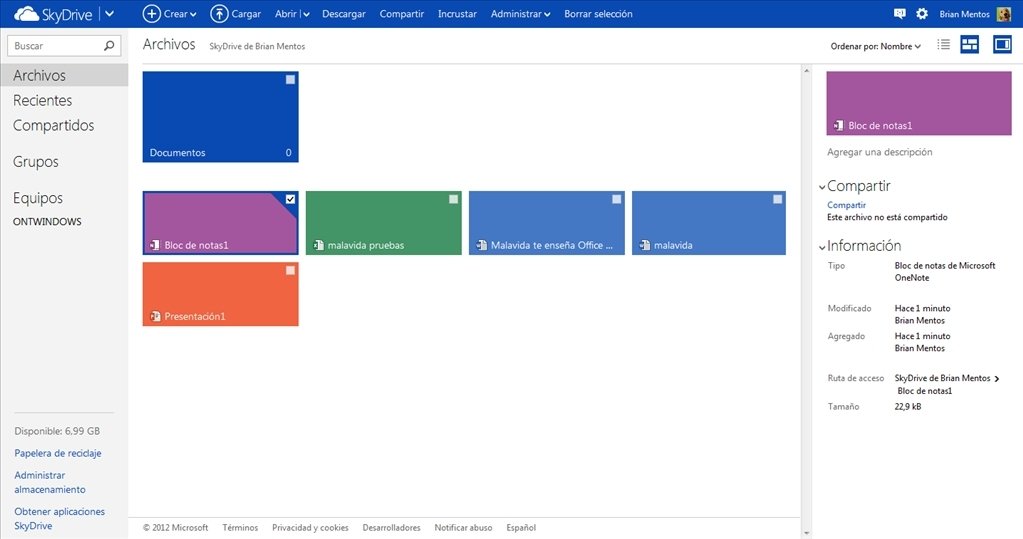Open the Desarrolladores footer link
Viewport: 1023px width, 539px height.
(391, 528)
